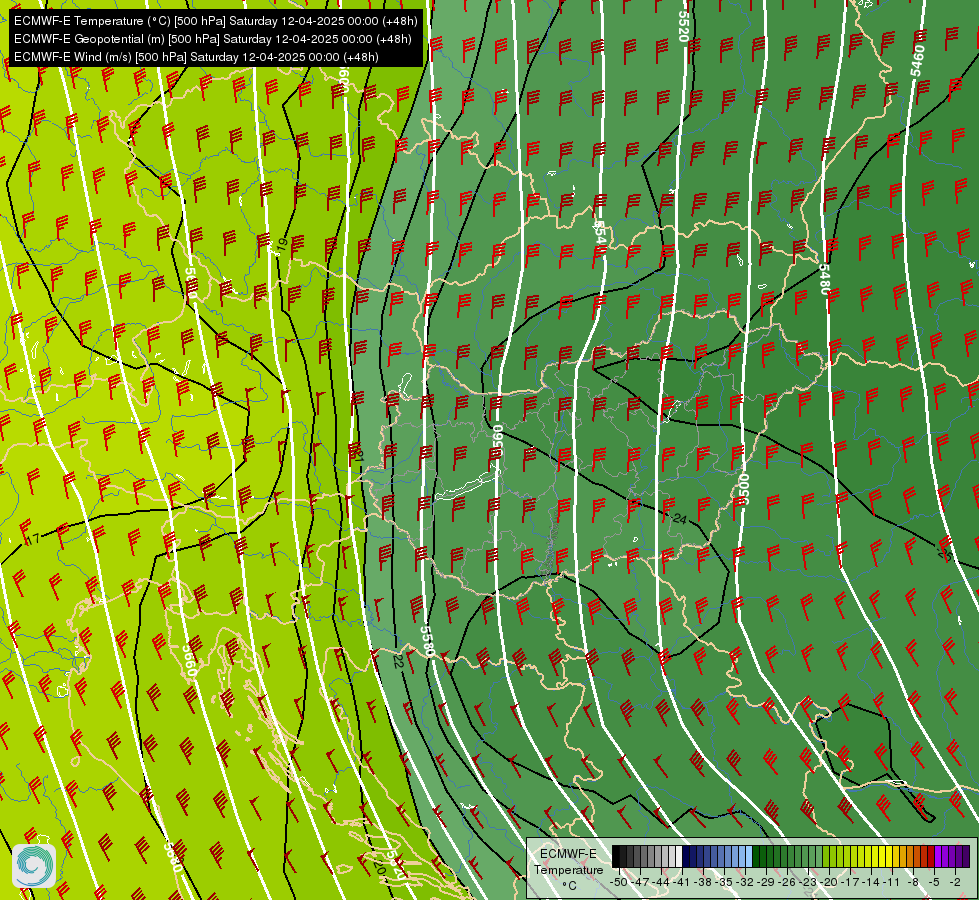
Task: Click the -35 legend scale label
Action: 724,882
